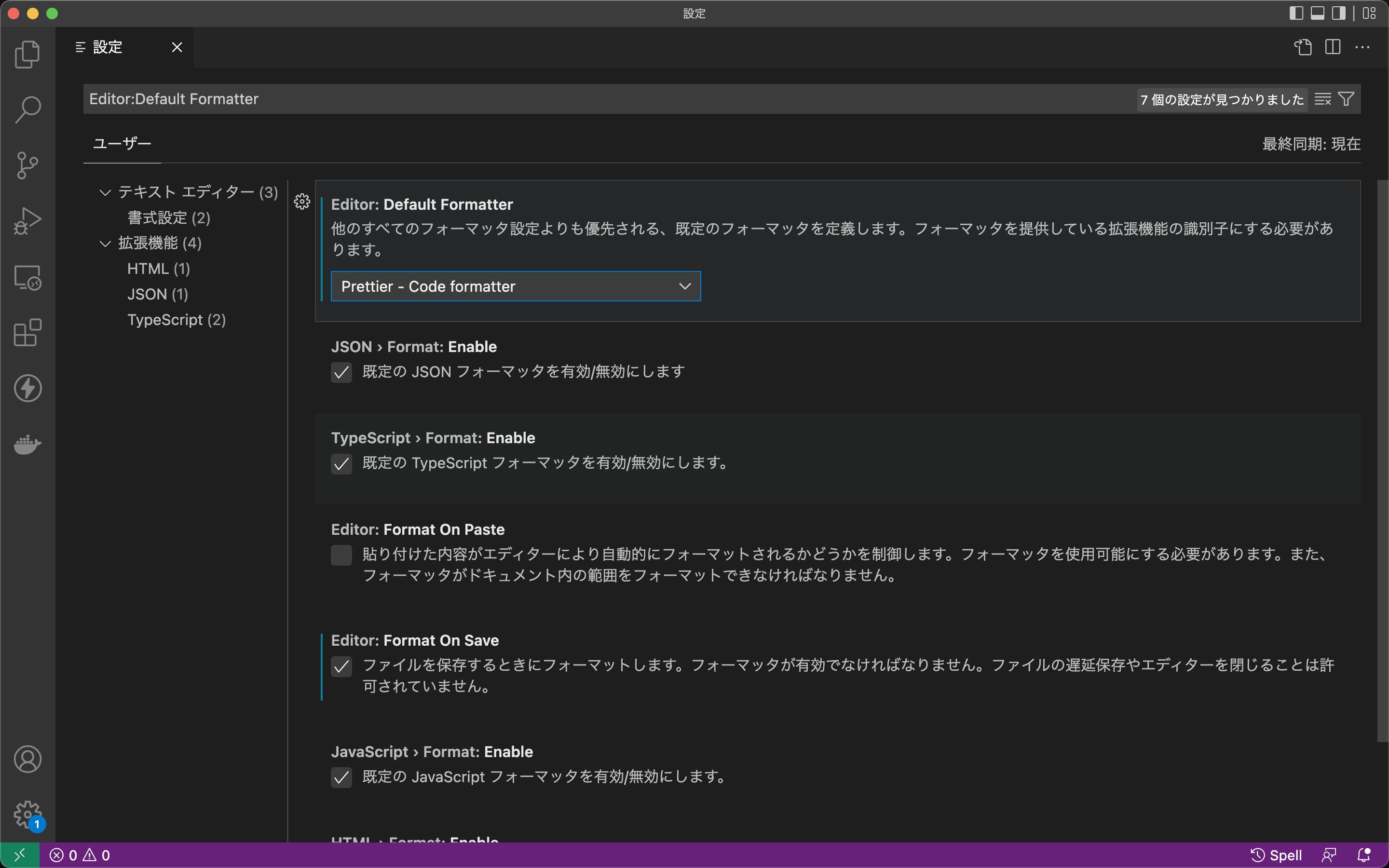1389x868 pixels.
Task: Open the Run and Debug view
Action: coord(27,220)
